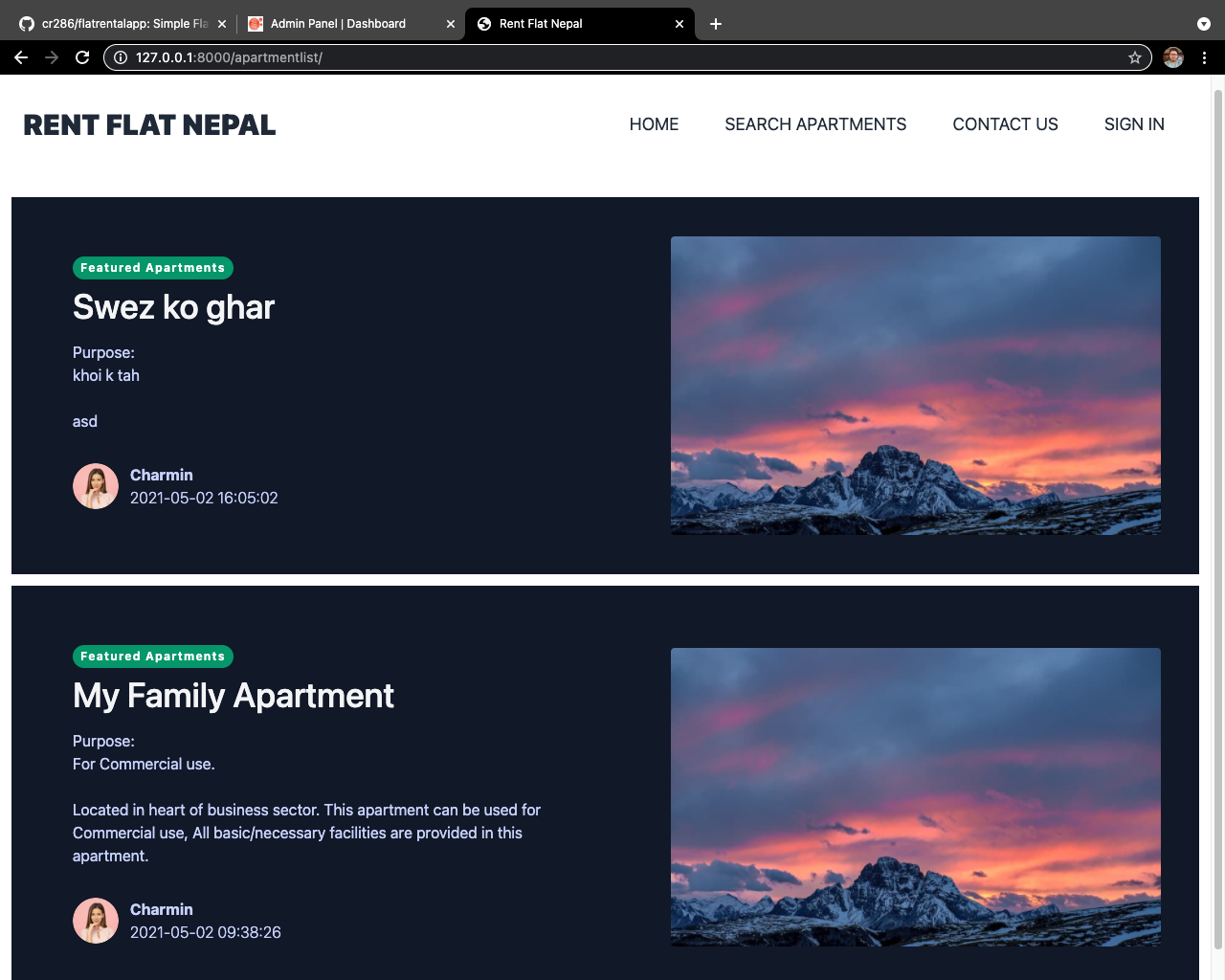Bookmark this page with the star icon

pyautogui.click(x=1135, y=57)
